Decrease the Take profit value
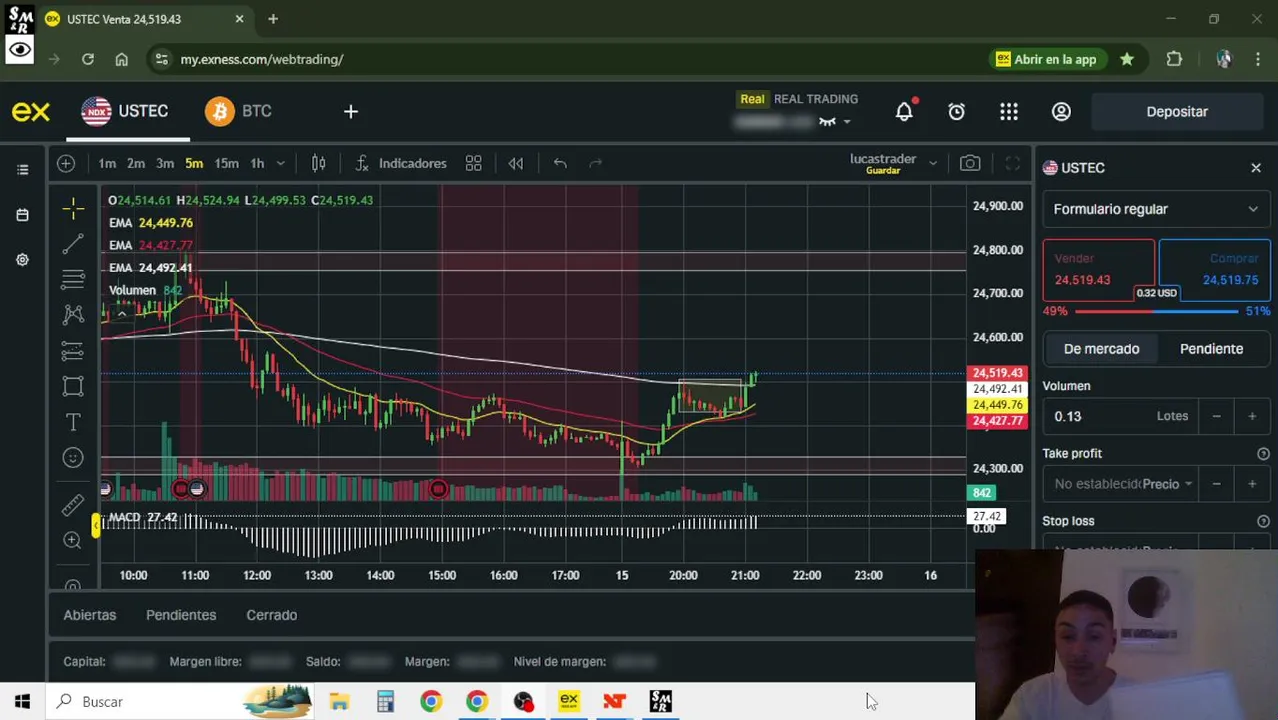This screenshot has width=1278, height=720. pyautogui.click(x=1216, y=484)
